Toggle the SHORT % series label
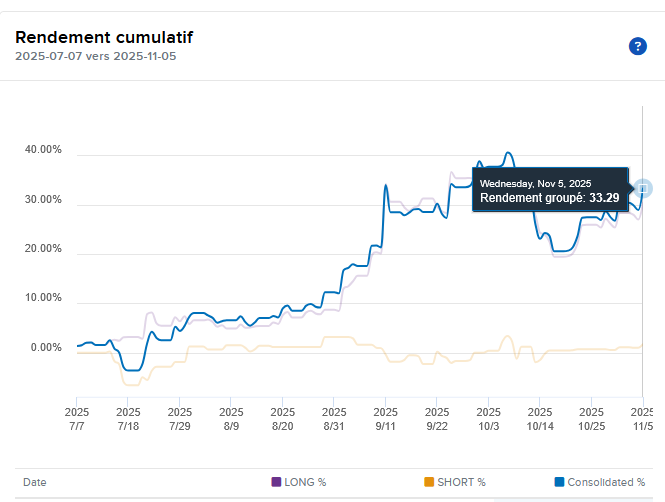 pos(461,482)
